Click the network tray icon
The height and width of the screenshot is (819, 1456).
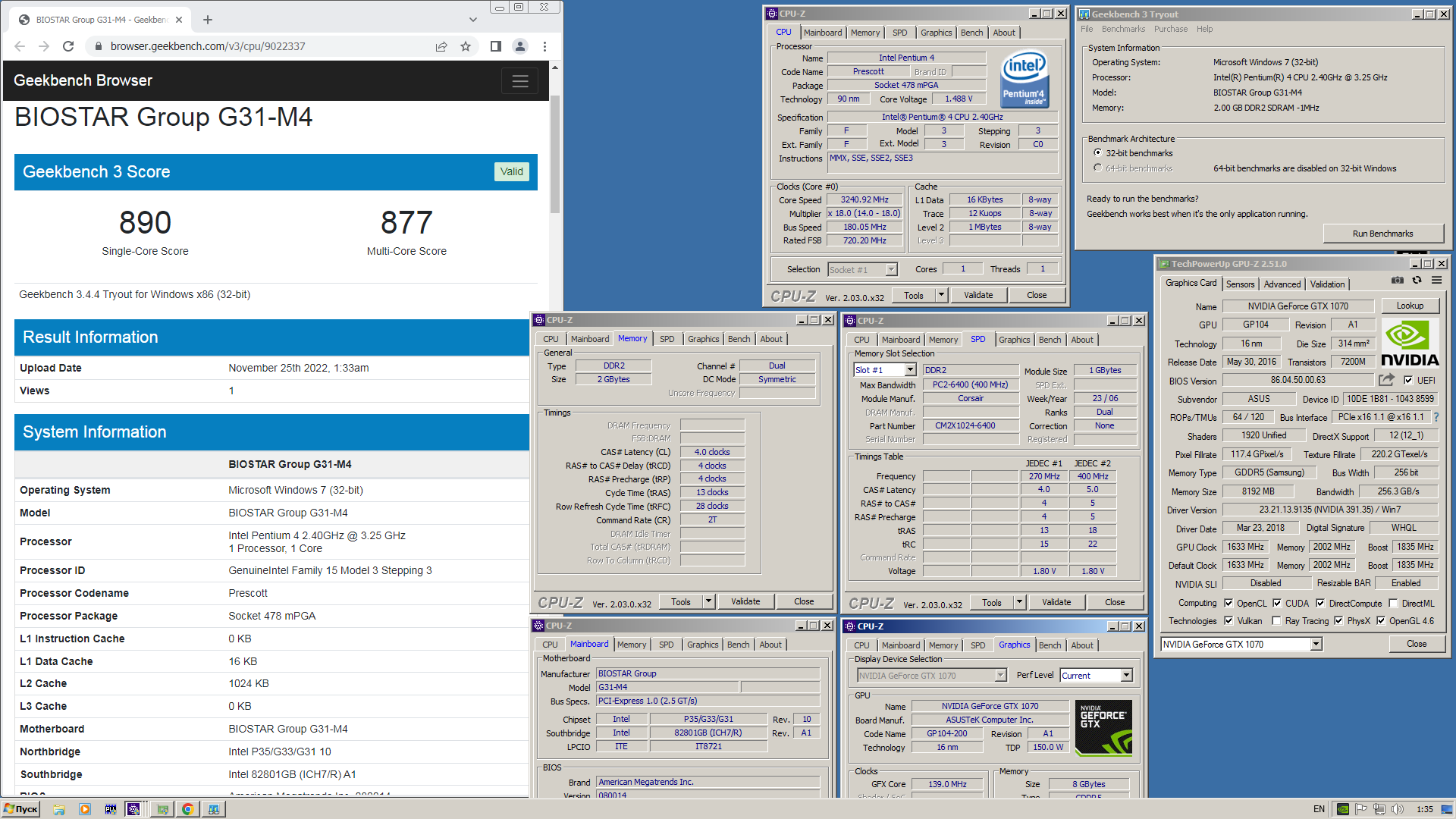1379,809
